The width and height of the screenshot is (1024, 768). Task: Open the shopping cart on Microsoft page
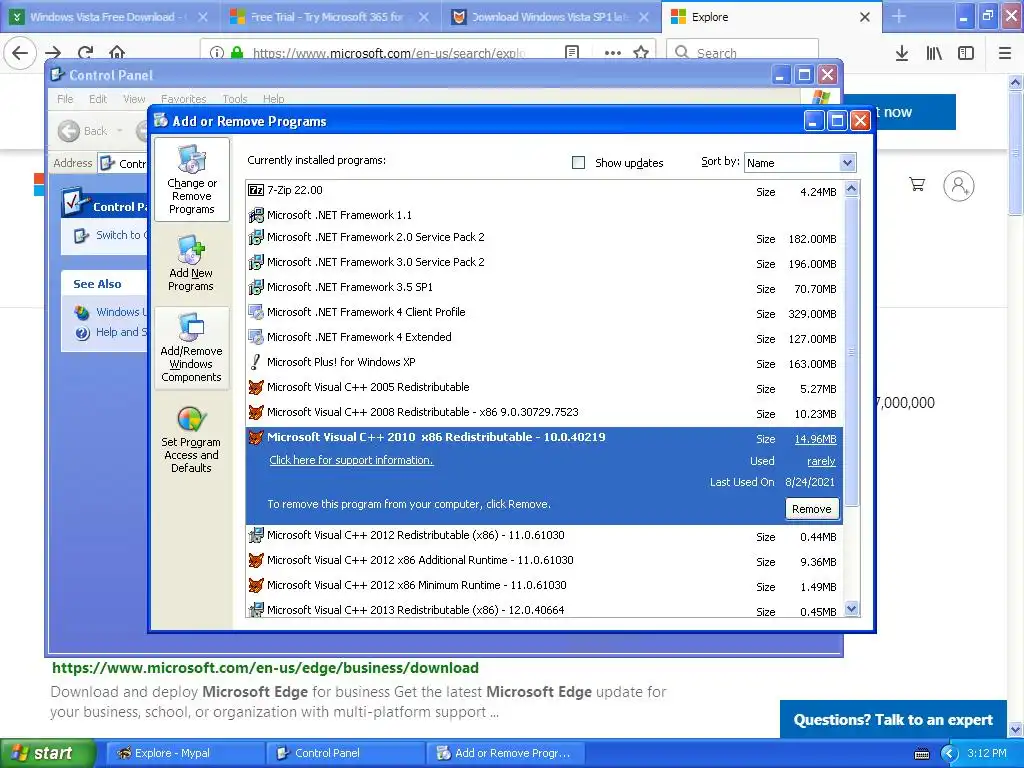click(917, 185)
